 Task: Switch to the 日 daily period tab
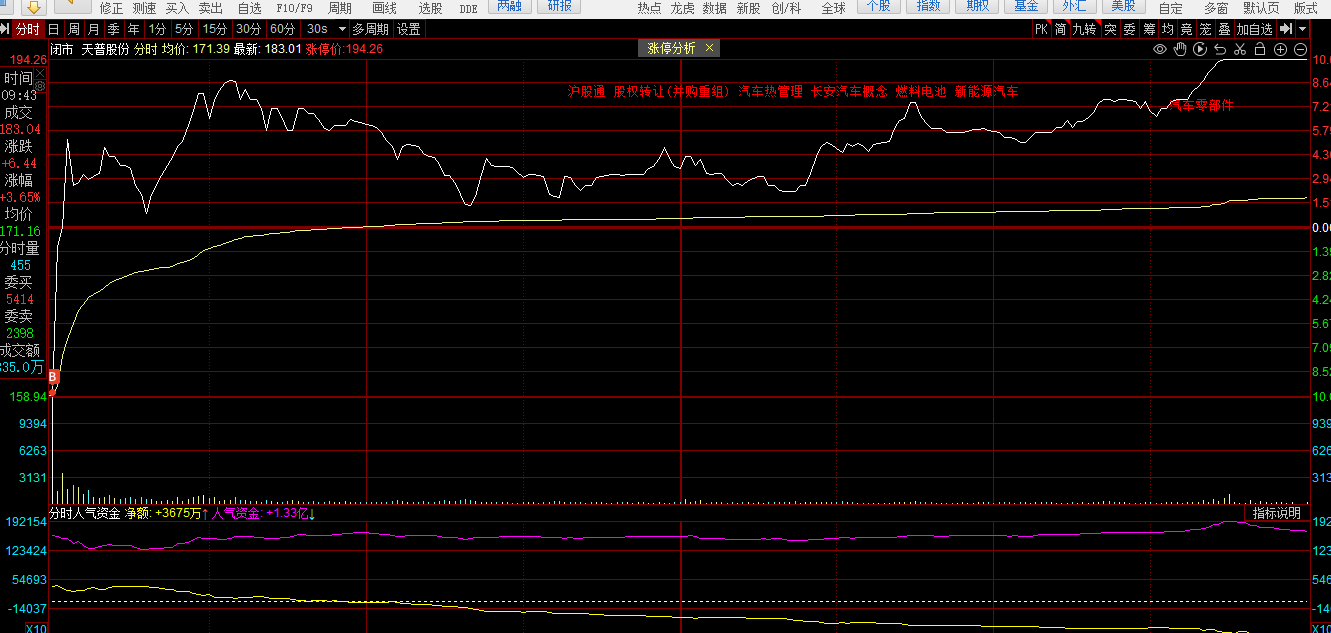point(53,29)
